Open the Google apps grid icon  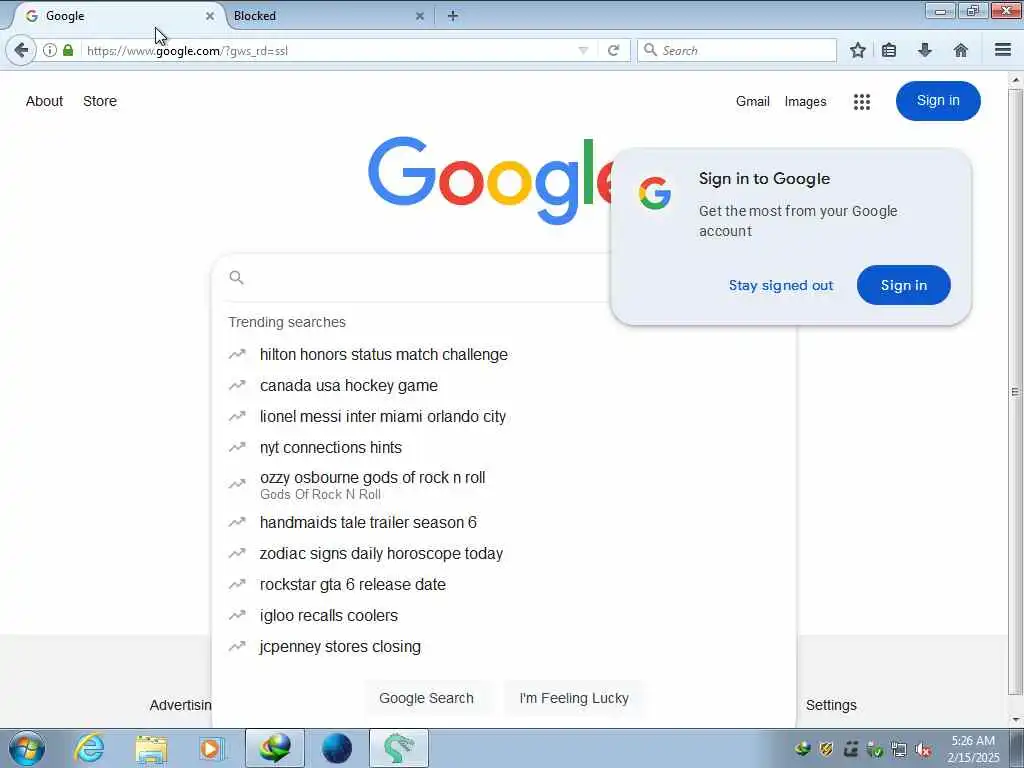(862, 101)
